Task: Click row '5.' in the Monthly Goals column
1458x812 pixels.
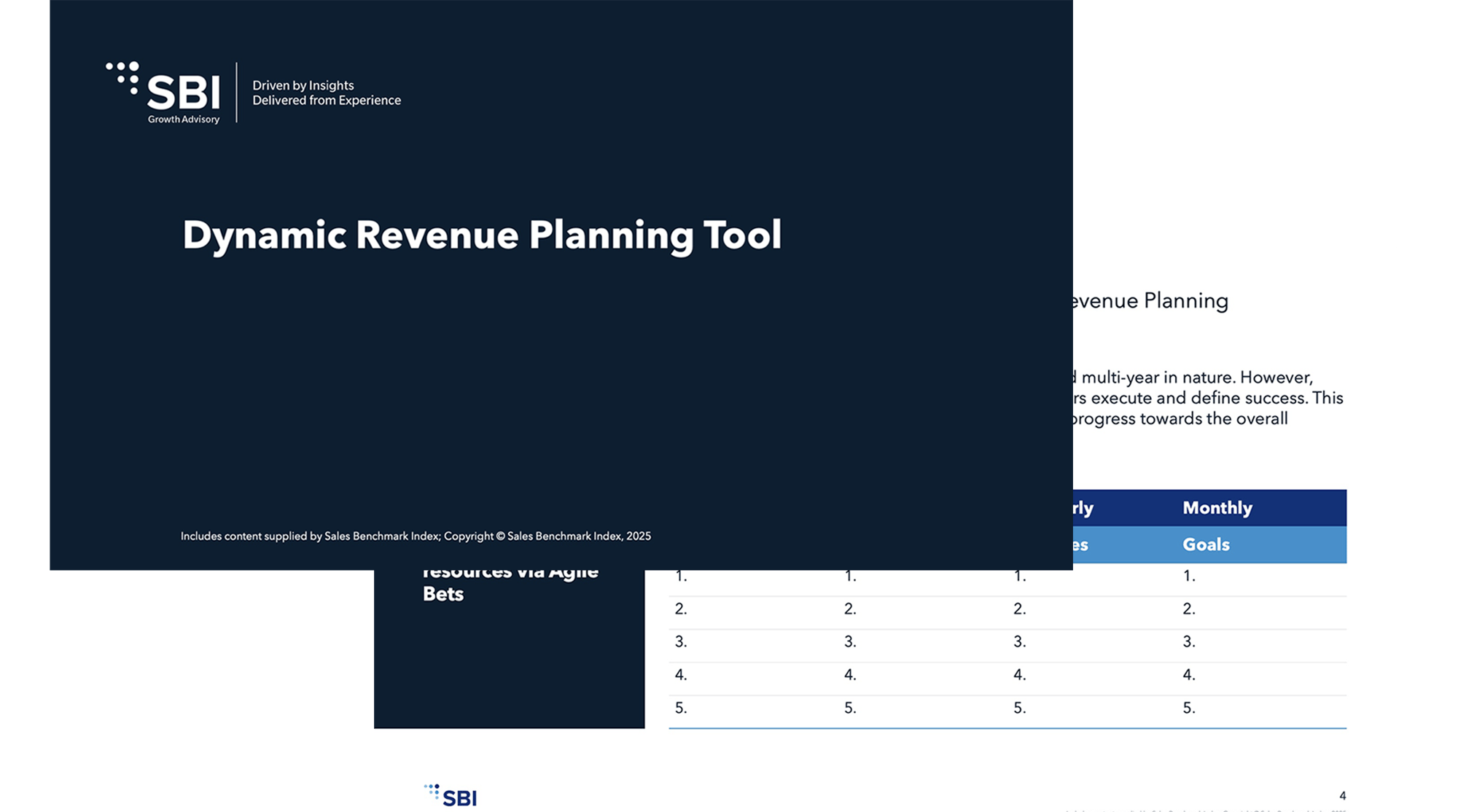Action: tap(1189, 708)
